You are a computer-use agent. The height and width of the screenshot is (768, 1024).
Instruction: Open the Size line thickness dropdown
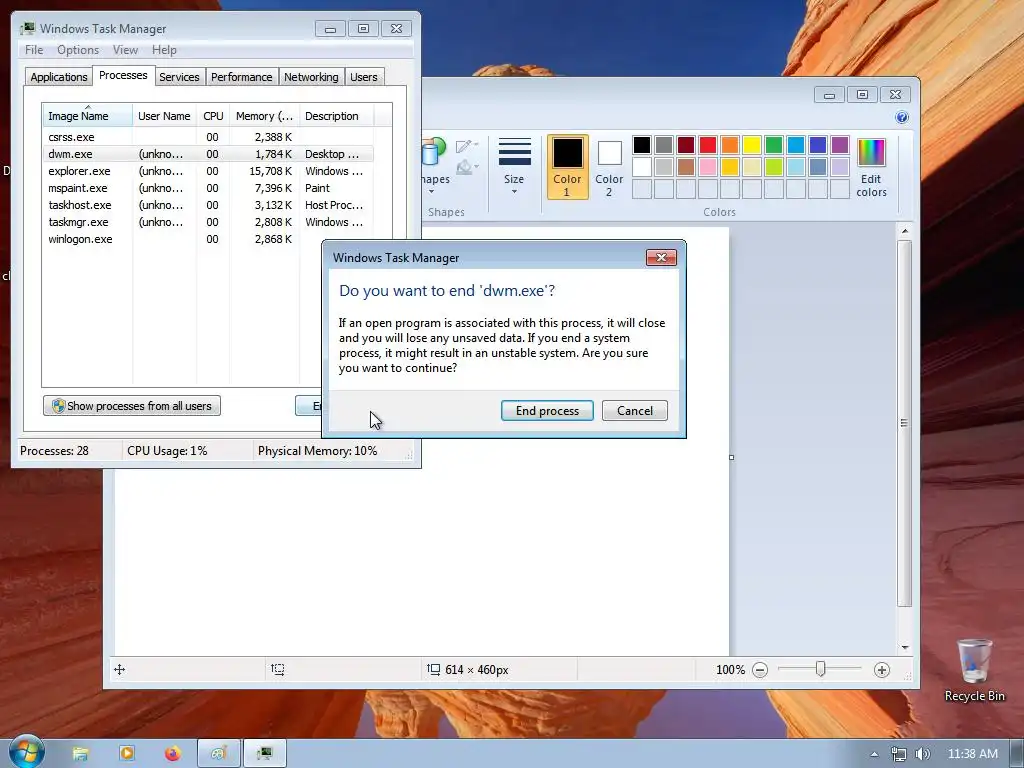pyautogui.click(x=514, y=166)
